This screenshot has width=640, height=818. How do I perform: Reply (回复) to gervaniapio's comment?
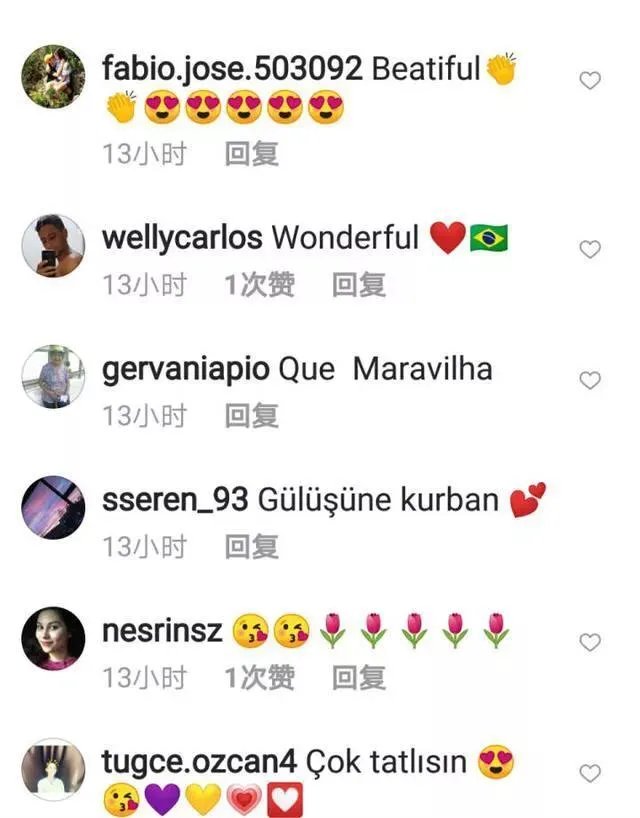pos(251,416)
